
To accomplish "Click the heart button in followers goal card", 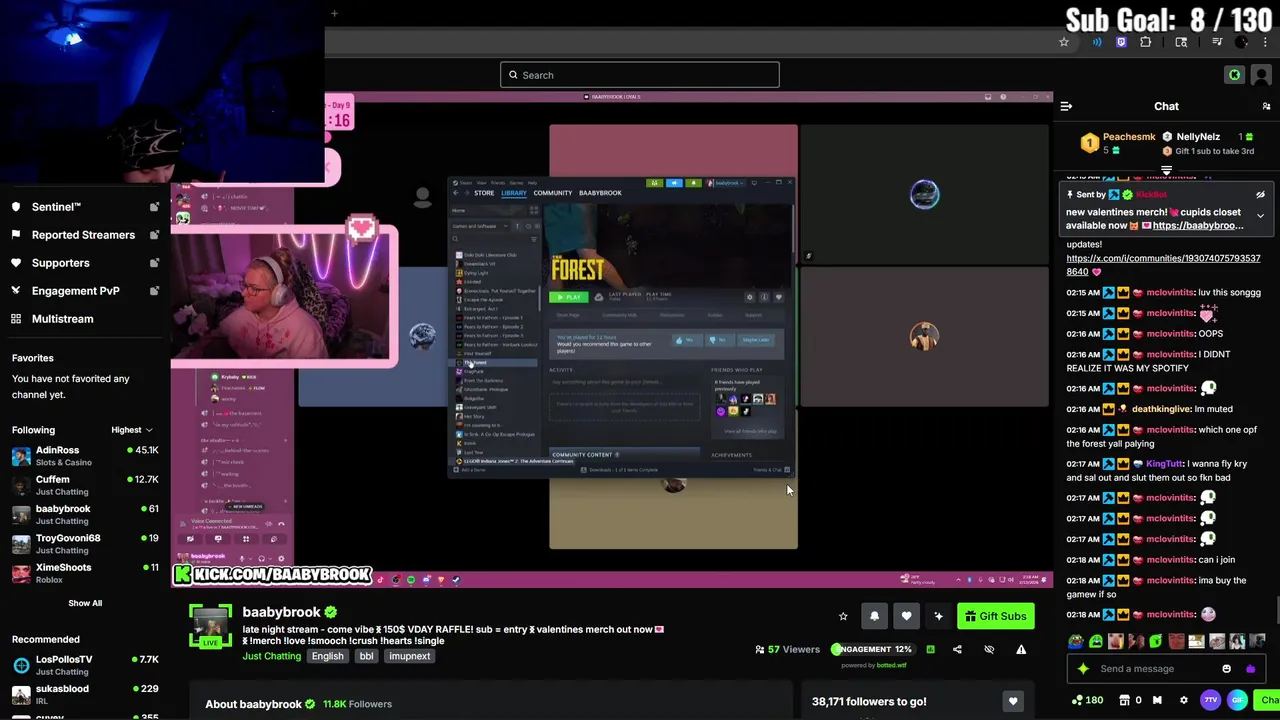I will [1013, 702].
